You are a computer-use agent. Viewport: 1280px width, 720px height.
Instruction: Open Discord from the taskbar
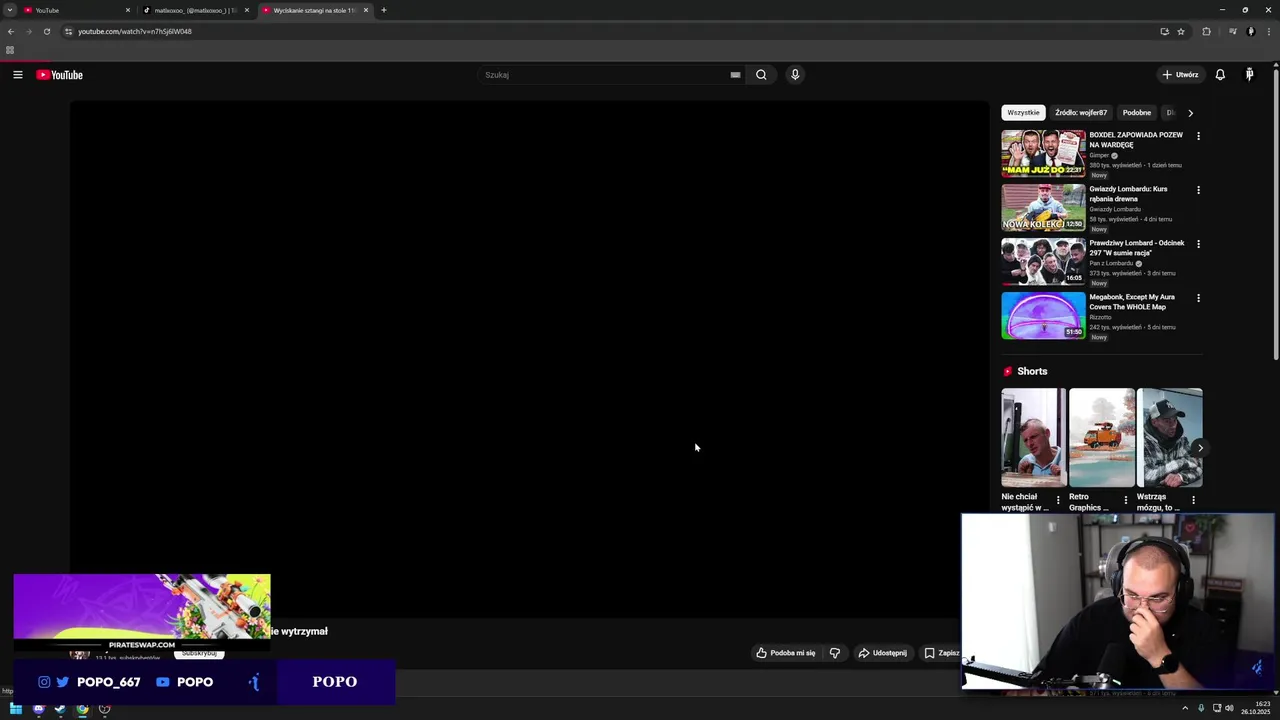(x=39, y=709)
